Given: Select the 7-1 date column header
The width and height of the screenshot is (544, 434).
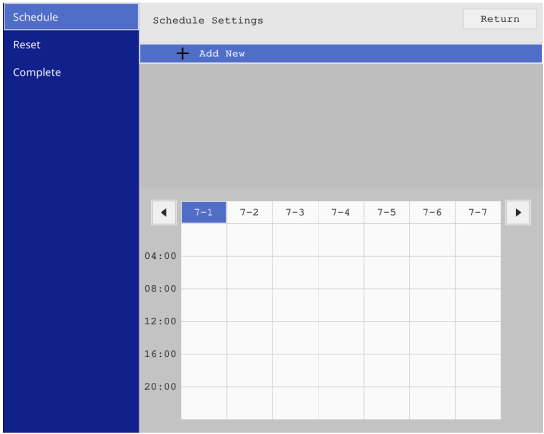Looking at the screenshot, I should point(204,212).
